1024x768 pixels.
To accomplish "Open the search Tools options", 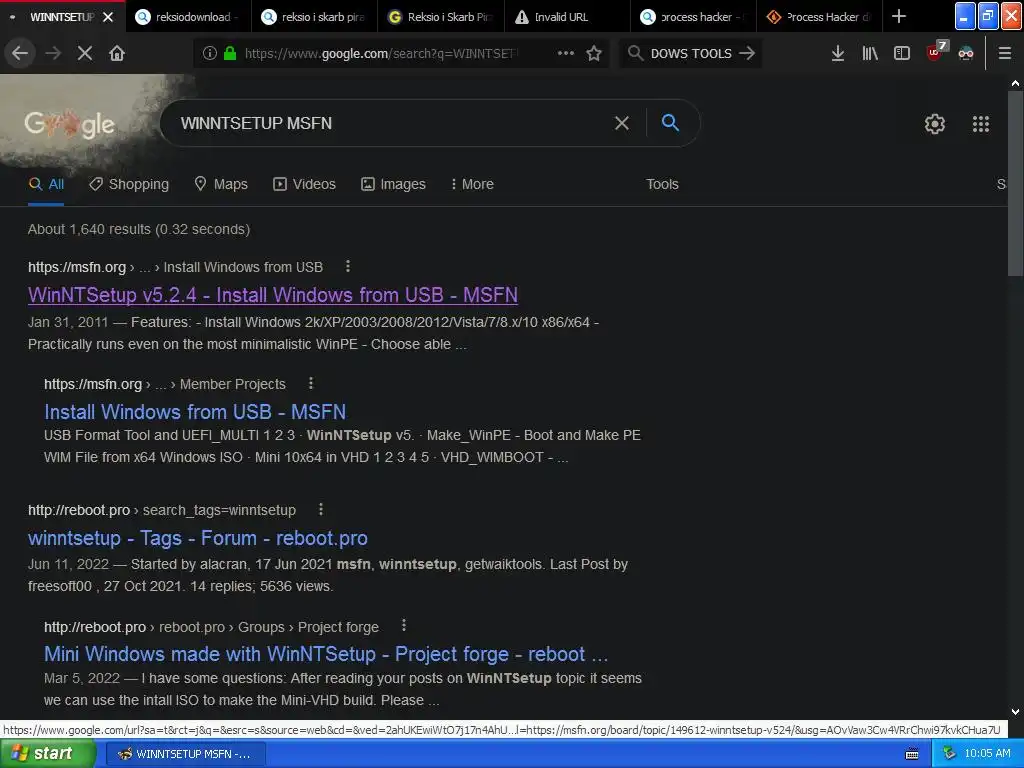I will (662, 184).
